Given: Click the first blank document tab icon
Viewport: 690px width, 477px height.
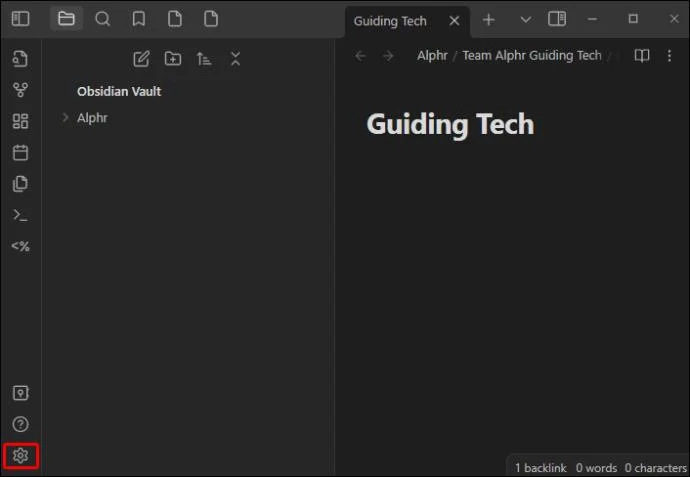Looking at the screenshot, I should click(x=175, y=19).
